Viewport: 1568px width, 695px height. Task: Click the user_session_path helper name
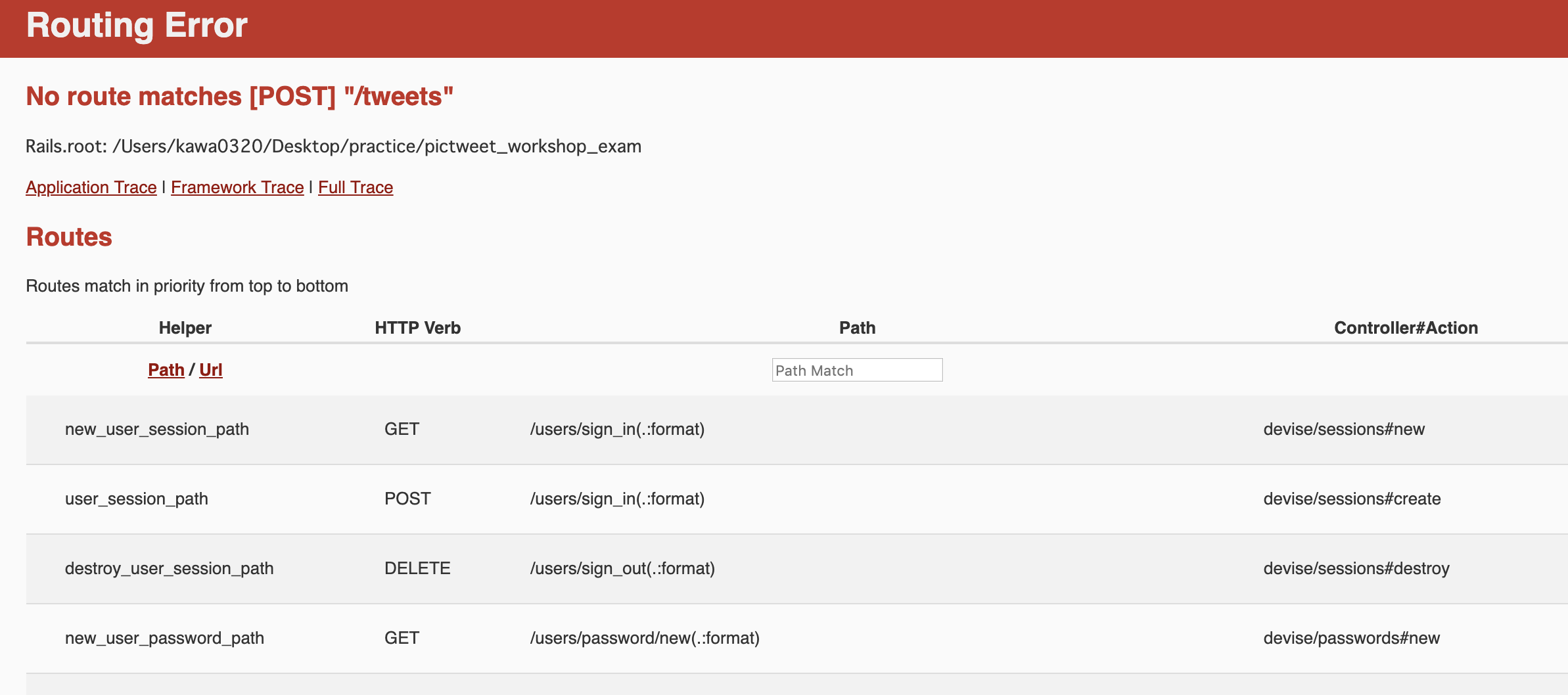pos(136,499)
